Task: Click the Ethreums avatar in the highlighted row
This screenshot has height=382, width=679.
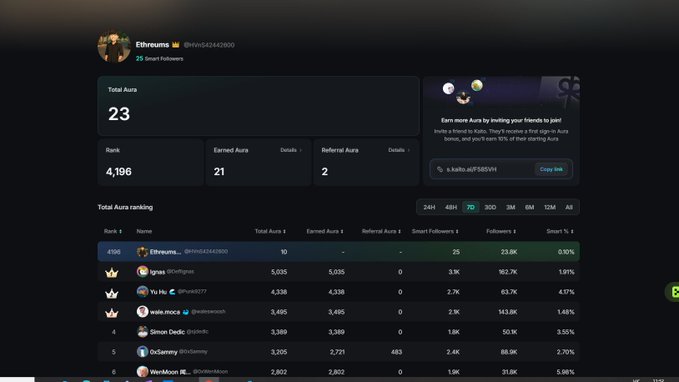Action: point(142,252)
